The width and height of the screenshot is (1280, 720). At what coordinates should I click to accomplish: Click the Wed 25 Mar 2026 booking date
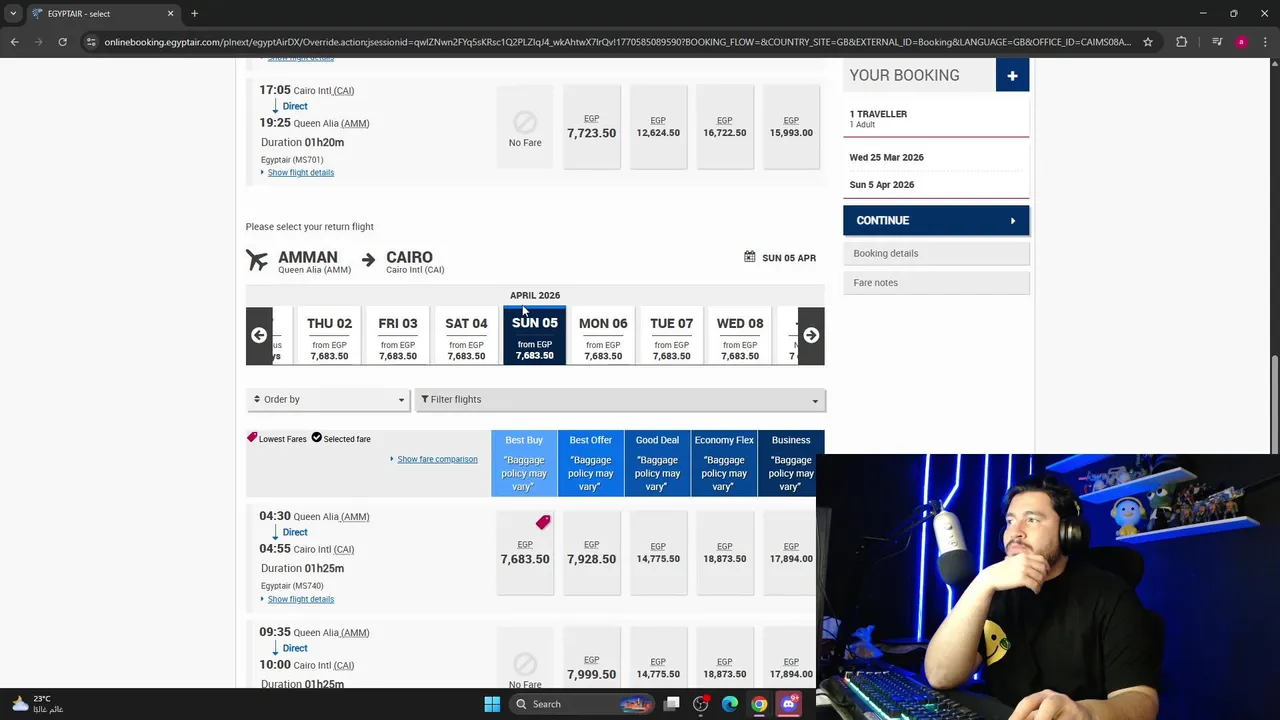tap(887, 158)
